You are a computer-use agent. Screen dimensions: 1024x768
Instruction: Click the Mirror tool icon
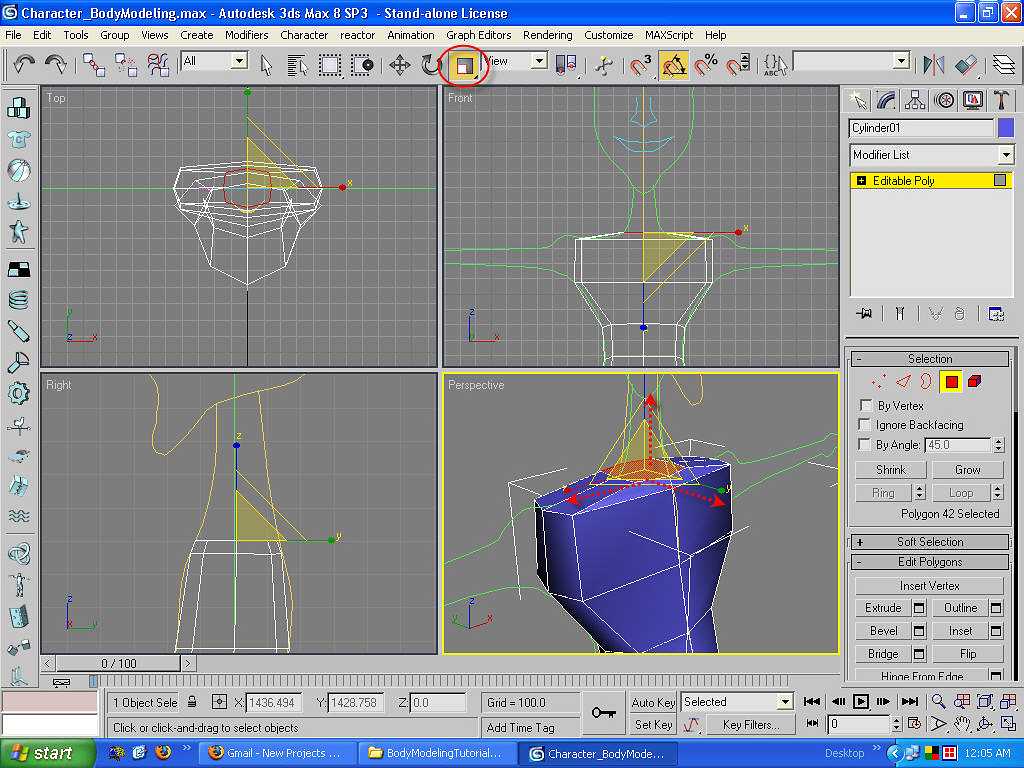[x=934, y=65]
